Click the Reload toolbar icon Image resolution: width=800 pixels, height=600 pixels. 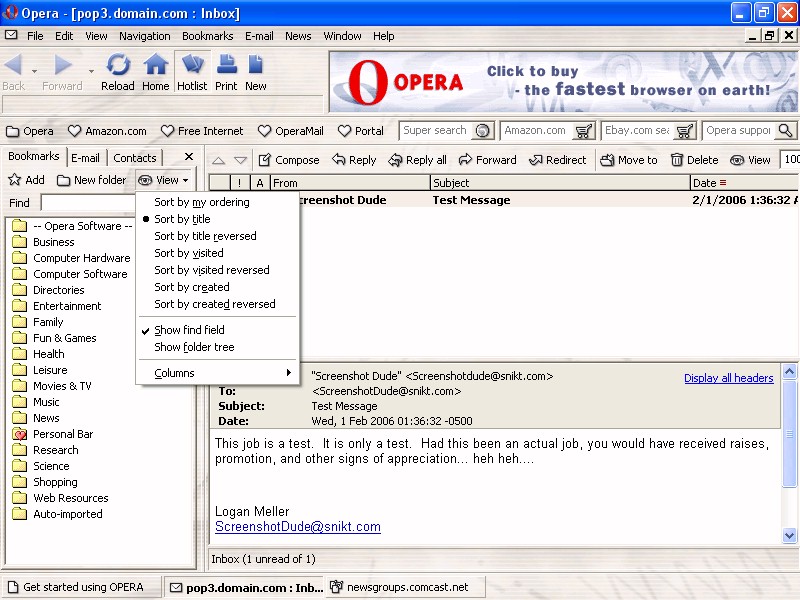[x=118, y=66]
